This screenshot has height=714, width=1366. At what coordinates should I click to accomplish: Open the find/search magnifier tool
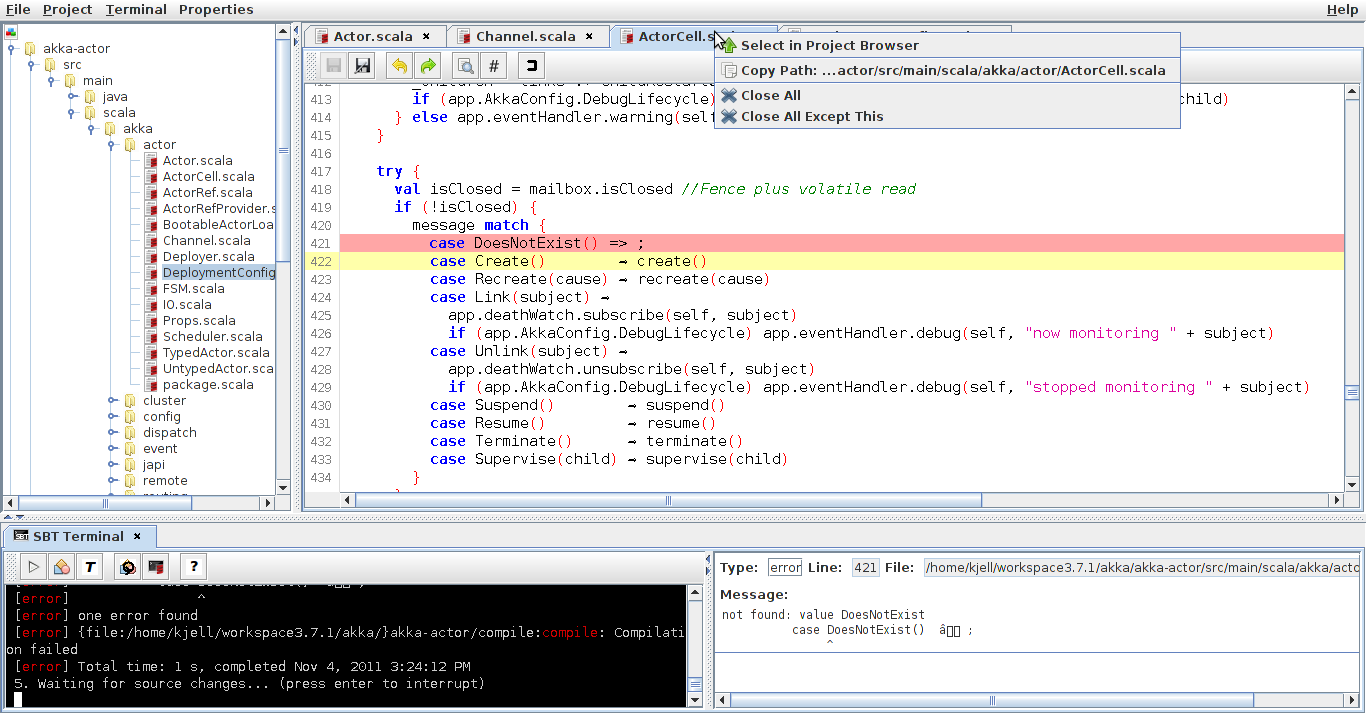pyautogui.click(x=465, y=66)
